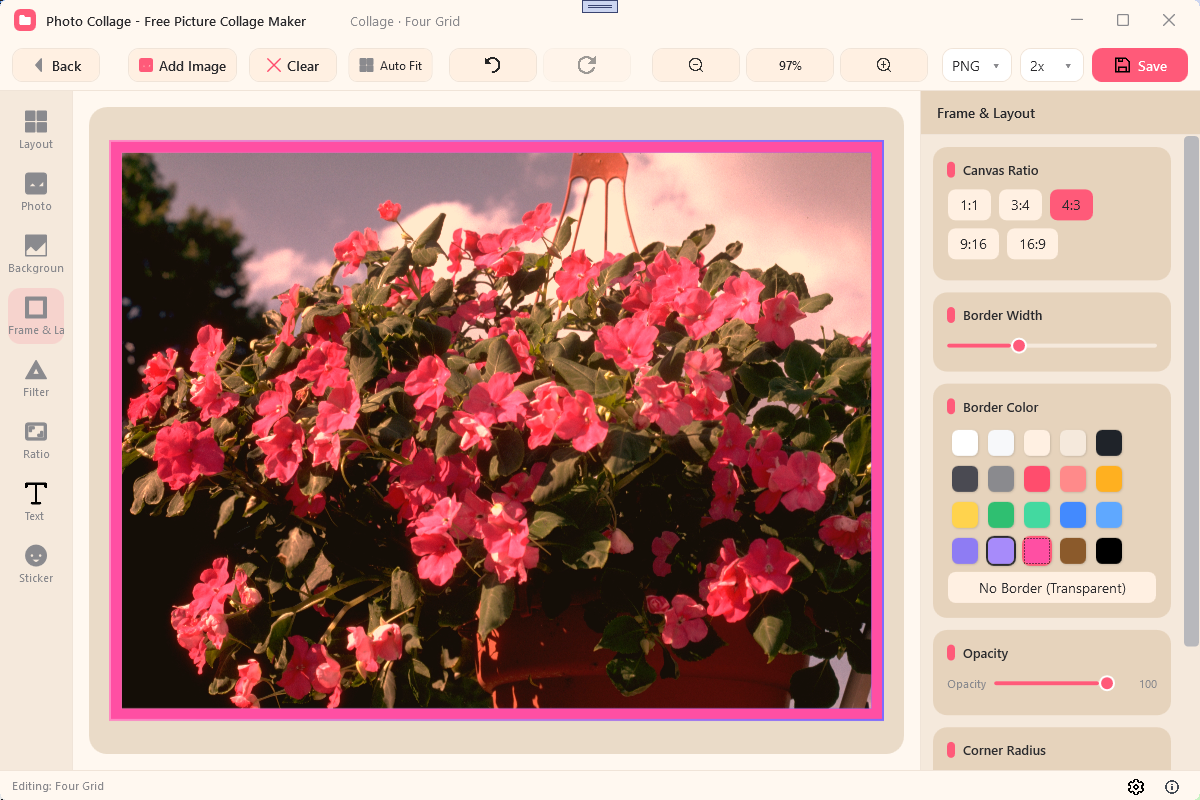
Task: Click the 'Editing: Four Grid' status text
Action: pyautogui.click(x=57, y=786)
